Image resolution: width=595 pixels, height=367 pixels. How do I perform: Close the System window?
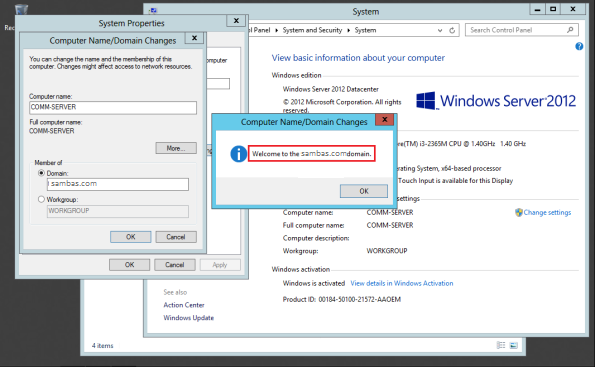[x=573, y=9]
